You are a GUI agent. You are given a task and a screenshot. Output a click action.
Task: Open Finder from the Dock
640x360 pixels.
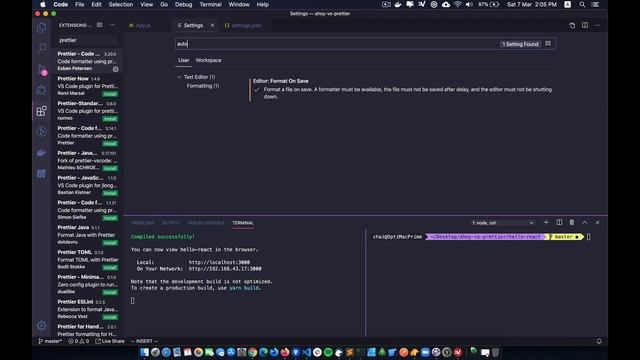tap(144, 352)
